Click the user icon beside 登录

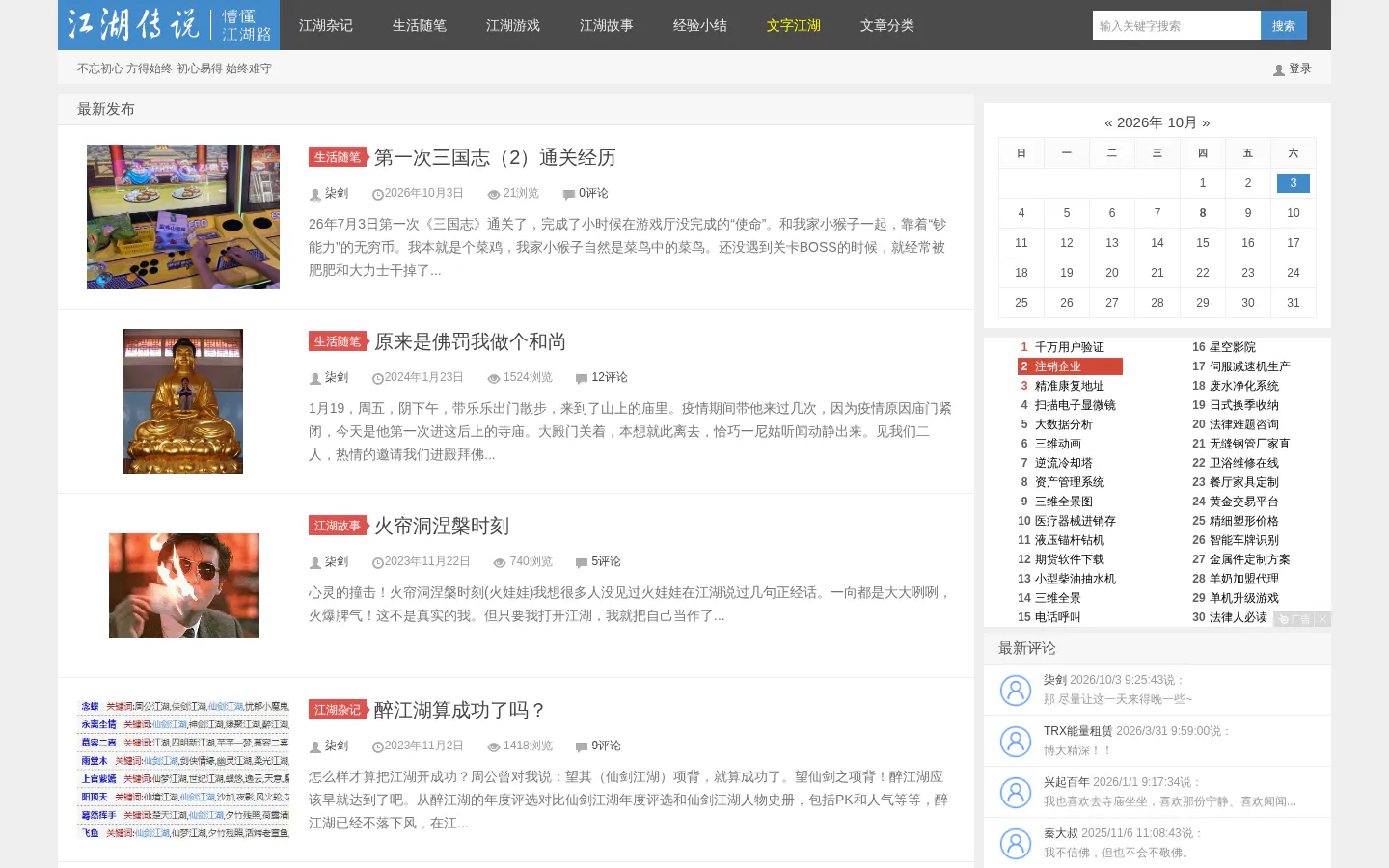1279,69
